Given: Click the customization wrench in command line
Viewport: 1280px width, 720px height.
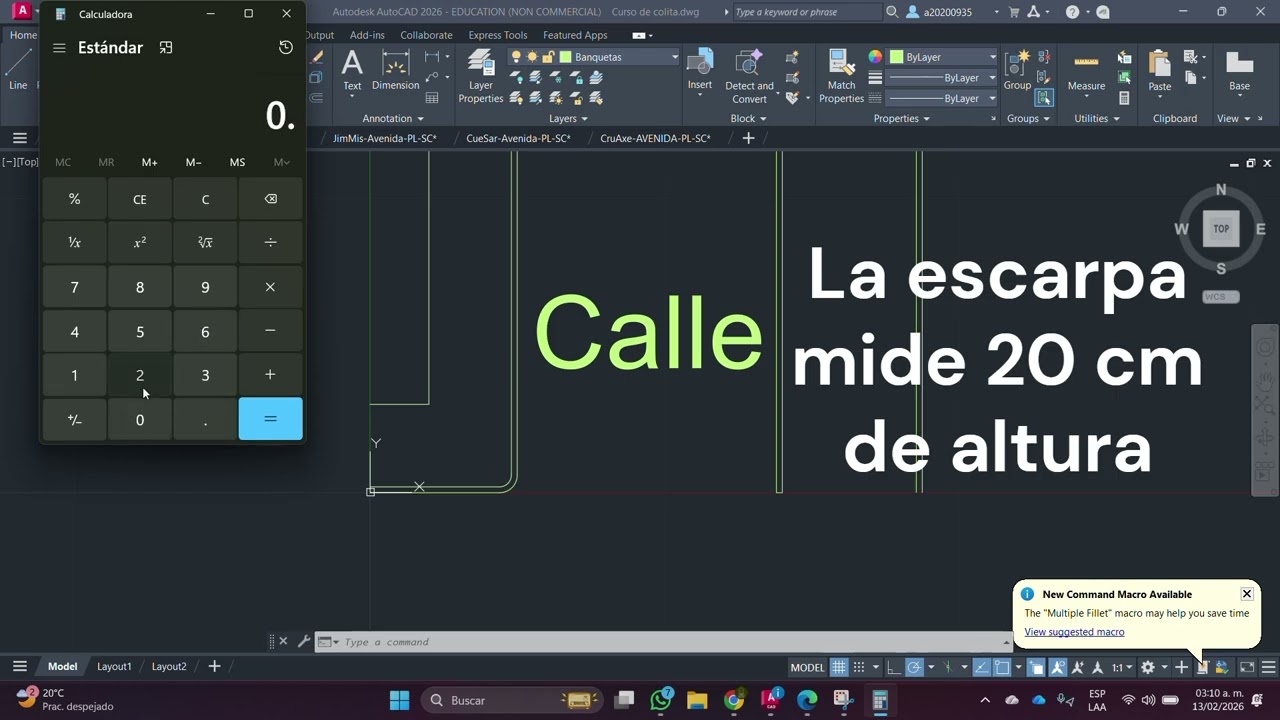Looking at the screenshot, I should 304,641.
